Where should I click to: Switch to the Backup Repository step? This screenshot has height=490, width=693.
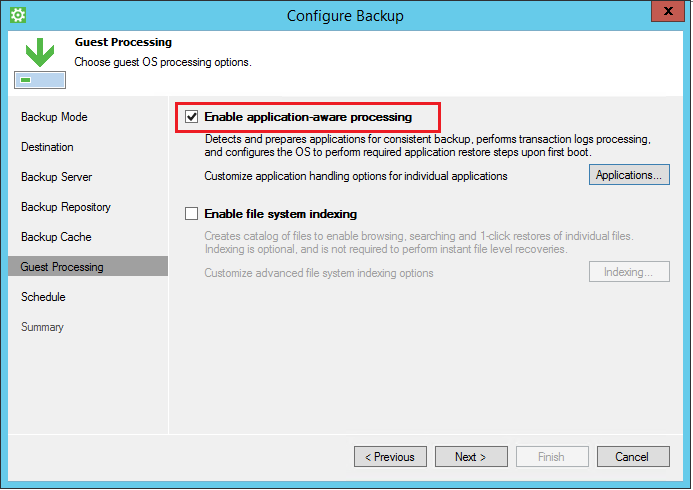66,207
